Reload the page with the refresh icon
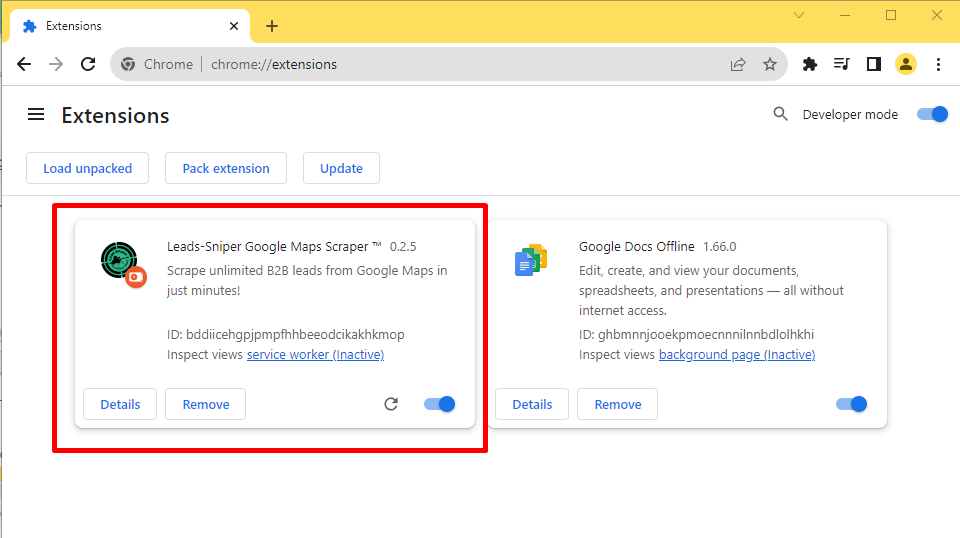The width and height of the screenshot is (960, 538). tap(88, 64)
